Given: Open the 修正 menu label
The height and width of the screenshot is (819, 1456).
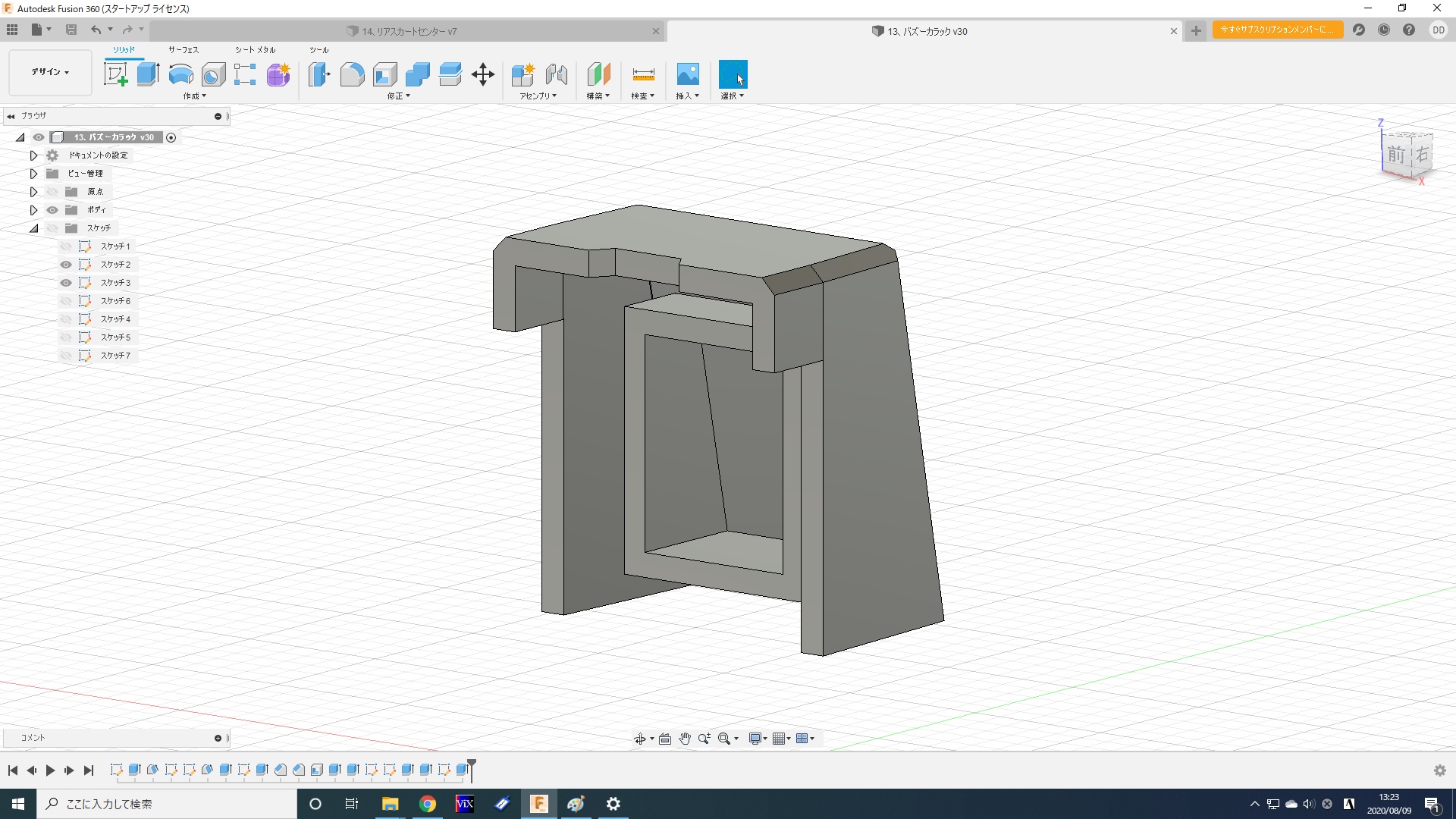Looking at the screenshot, I should click(x=398, y=96).
